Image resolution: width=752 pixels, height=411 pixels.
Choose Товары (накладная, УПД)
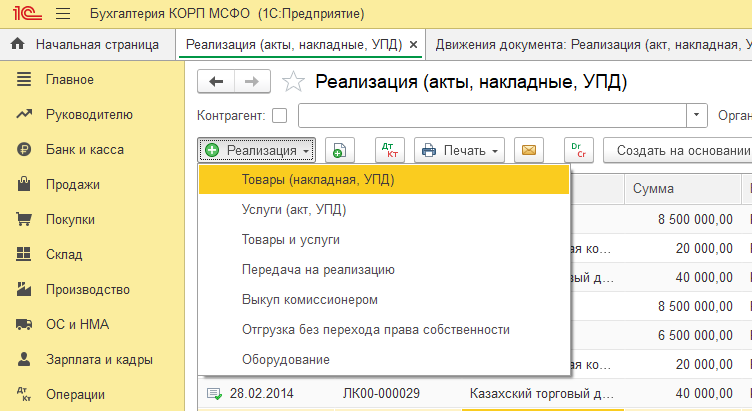384,179
